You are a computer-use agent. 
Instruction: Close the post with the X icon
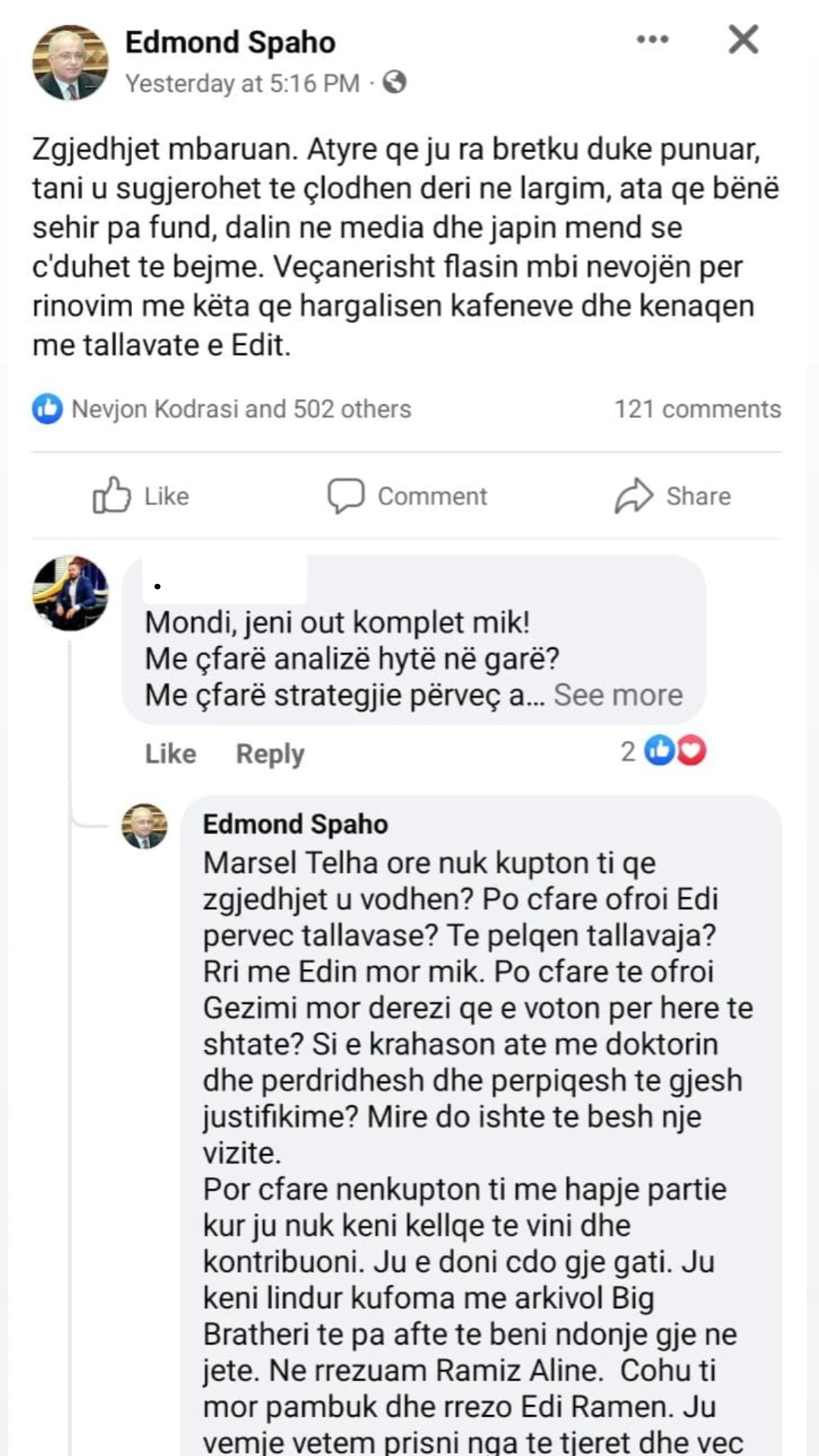click(743, 39)
